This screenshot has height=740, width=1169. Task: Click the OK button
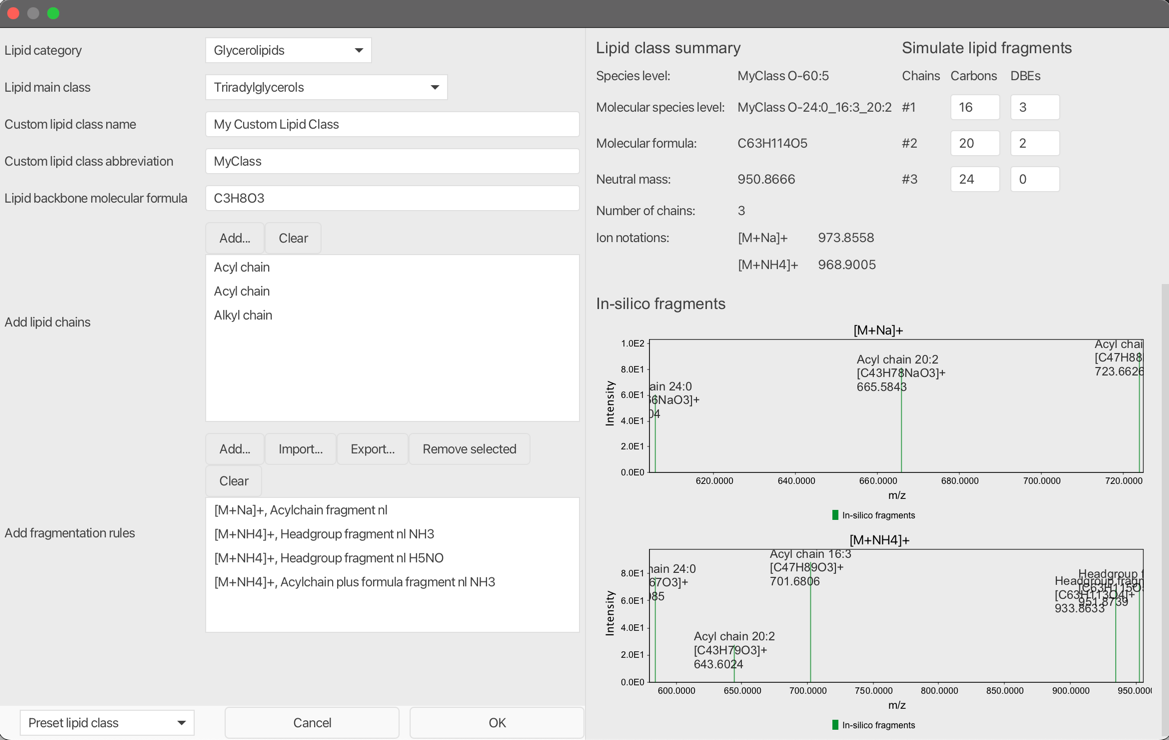pyautogui.click(x=497, y=723)
